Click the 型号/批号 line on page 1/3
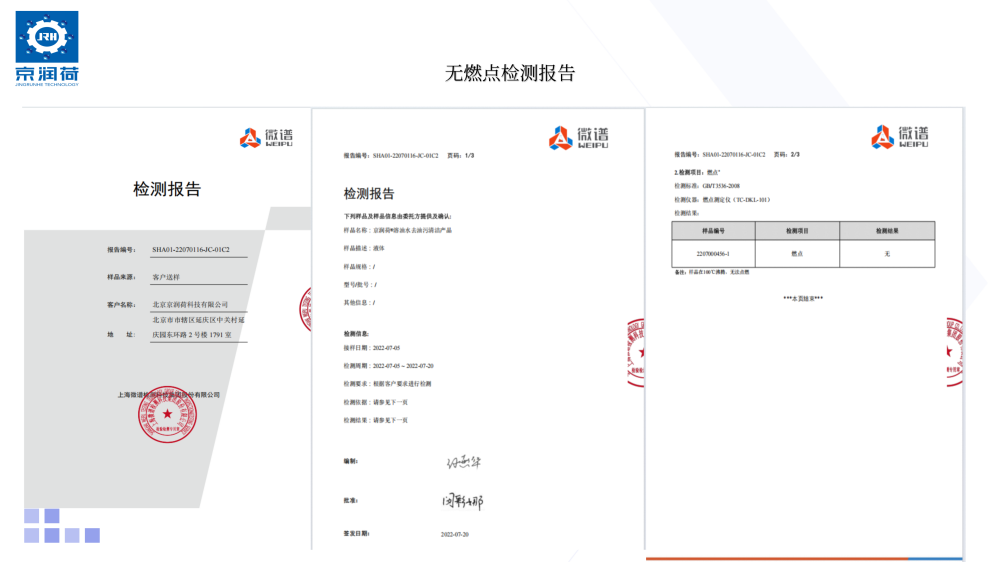Viewport: 1000px width, 562px height. coord(360,285)
